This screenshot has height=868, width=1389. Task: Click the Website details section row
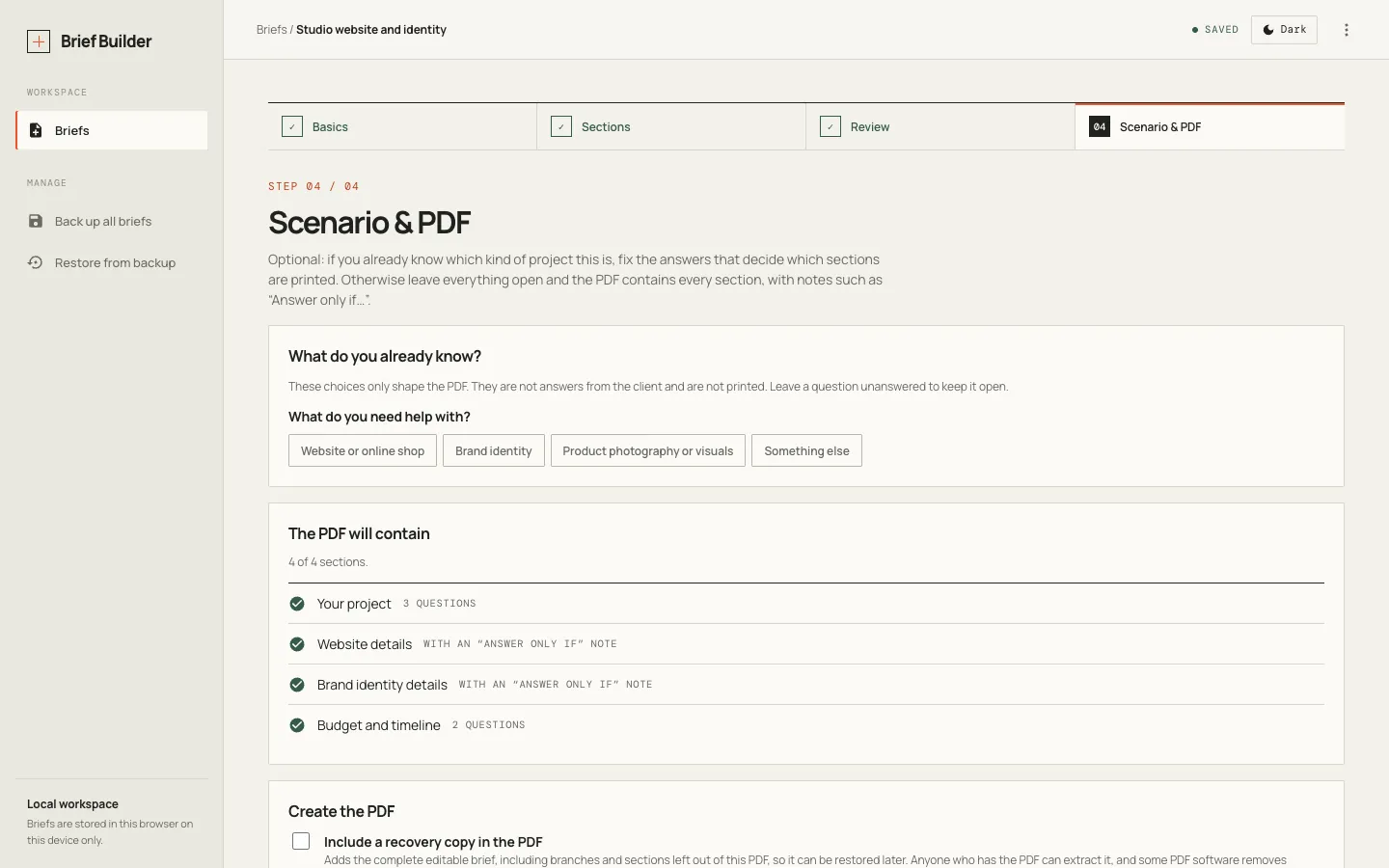pyautogui.click(x=806, y=644)
